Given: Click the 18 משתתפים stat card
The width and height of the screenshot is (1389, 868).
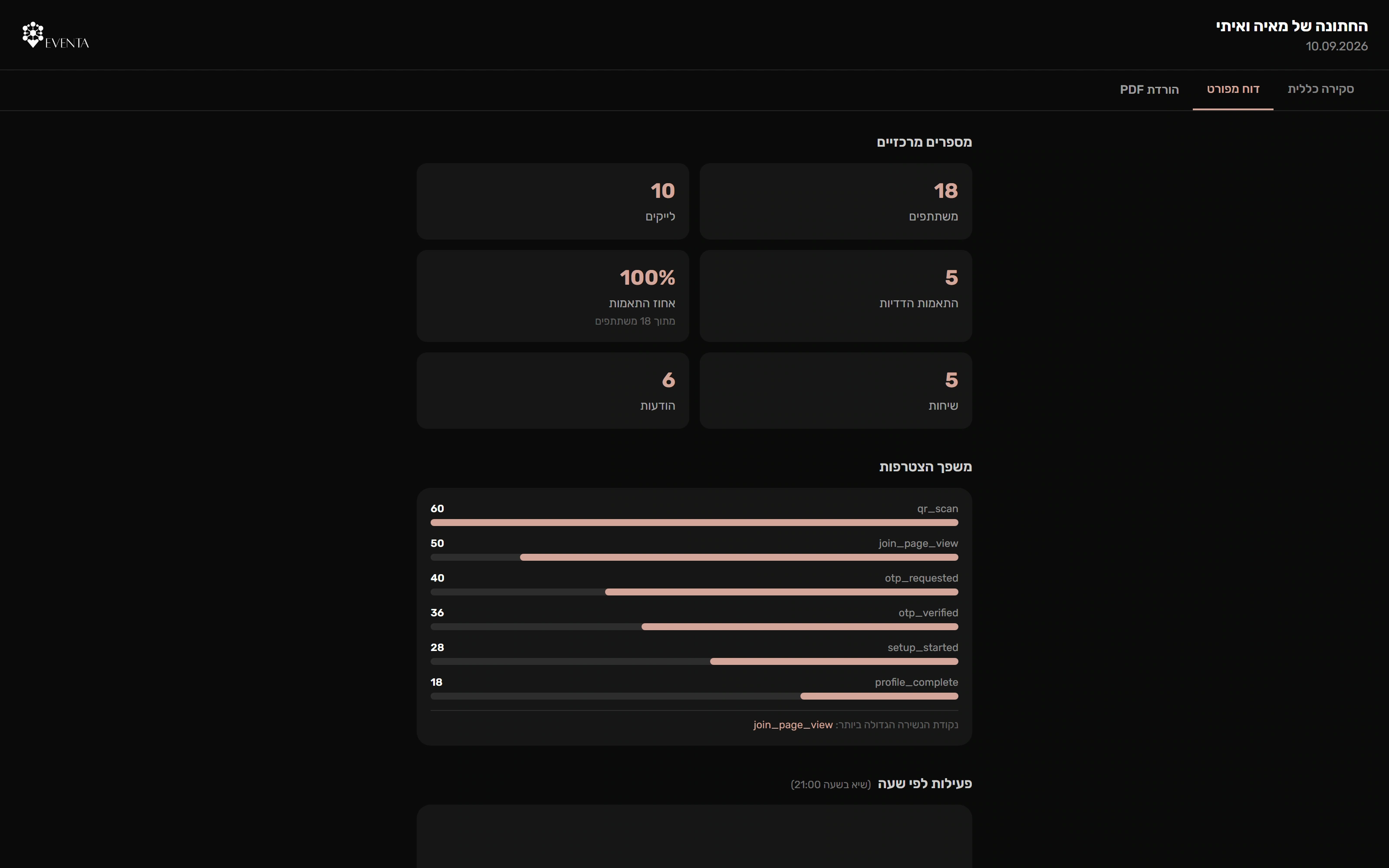Looking at the screenshot, I should click(836, 201).
